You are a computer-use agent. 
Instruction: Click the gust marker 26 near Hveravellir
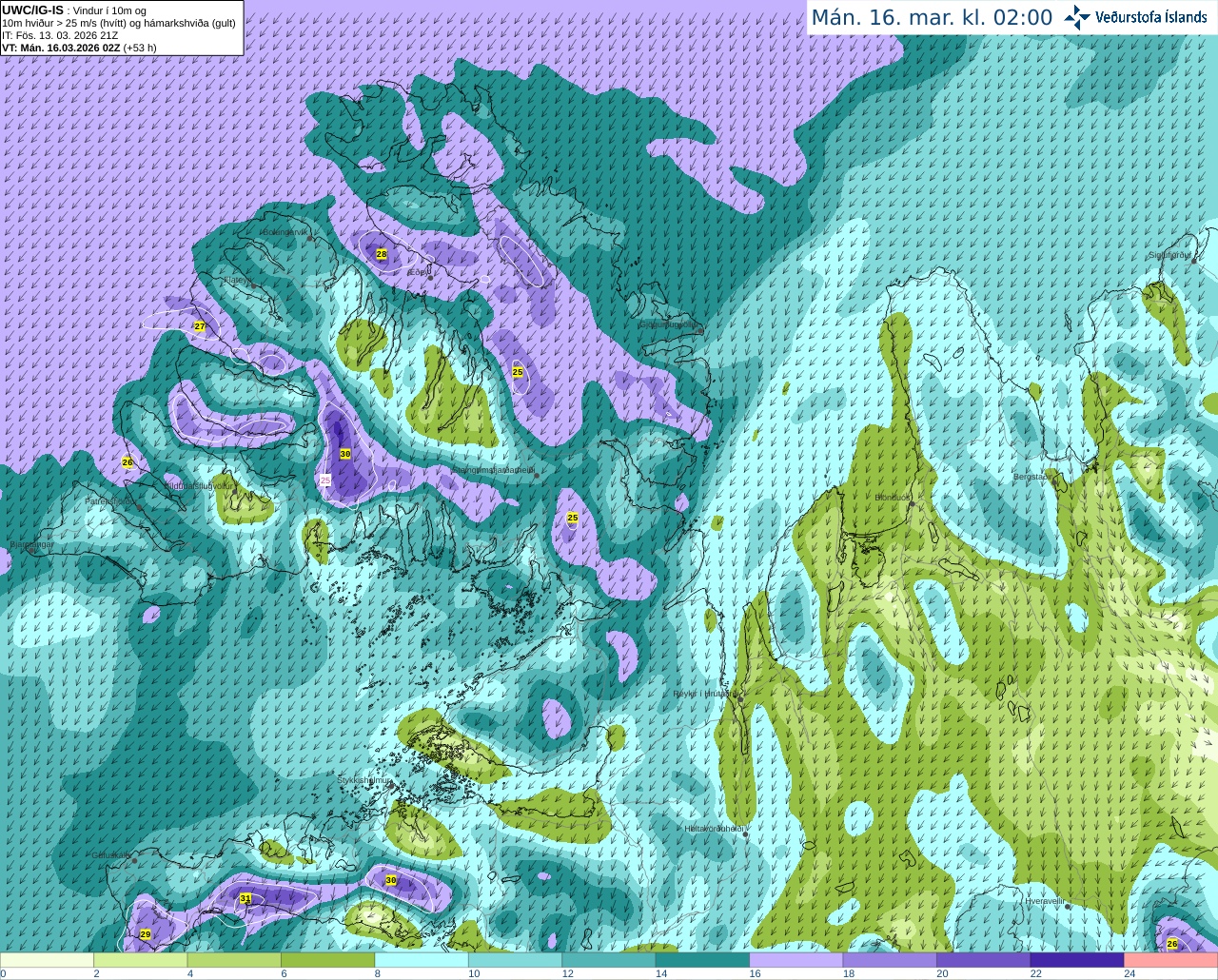tap(1172, 944)
